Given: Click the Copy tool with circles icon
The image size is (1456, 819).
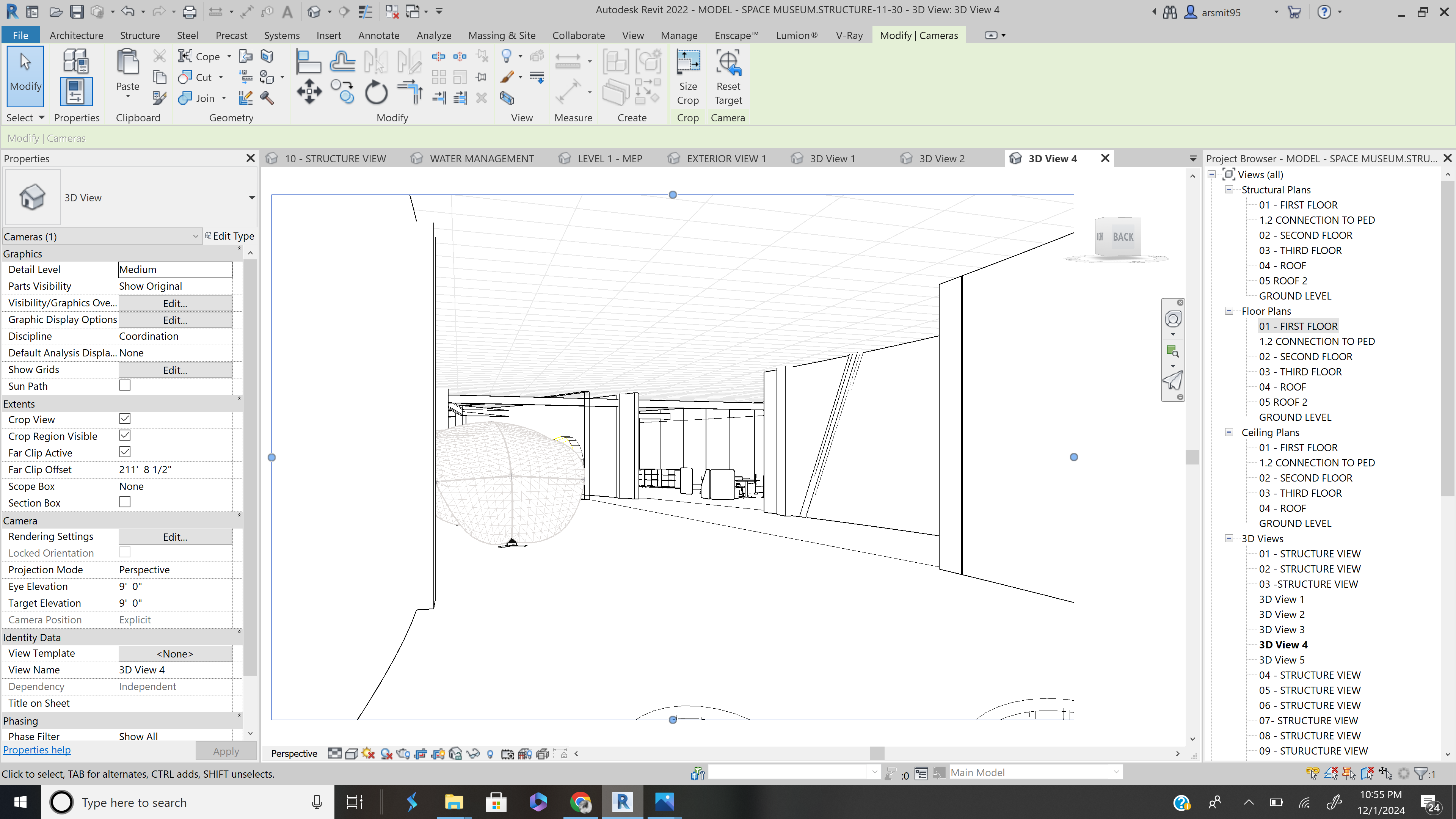Looking at the screenshot, I should click(342, 92).
